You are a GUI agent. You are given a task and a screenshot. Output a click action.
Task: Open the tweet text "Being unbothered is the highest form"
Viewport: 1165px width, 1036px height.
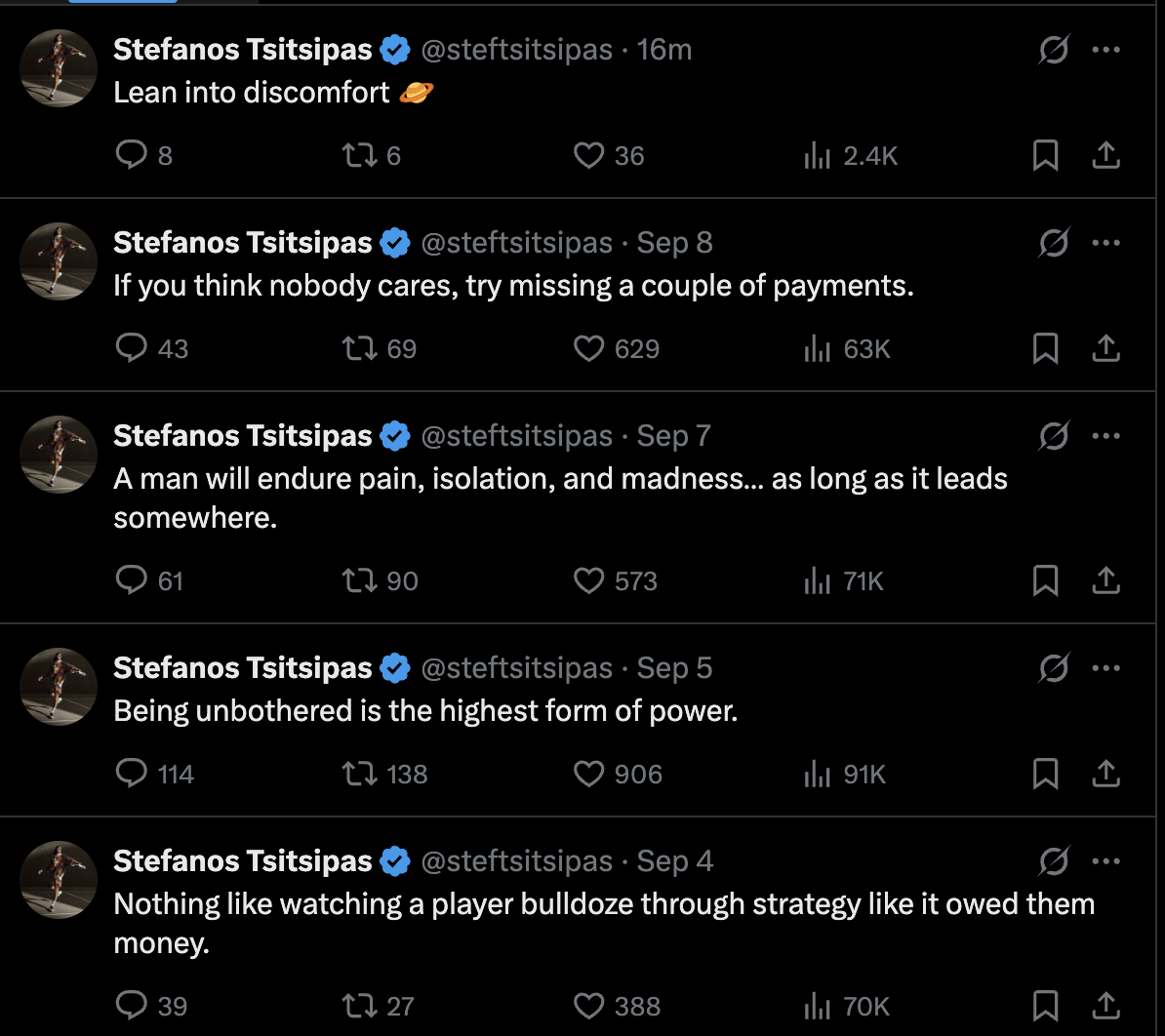click(x=425, y=711)
